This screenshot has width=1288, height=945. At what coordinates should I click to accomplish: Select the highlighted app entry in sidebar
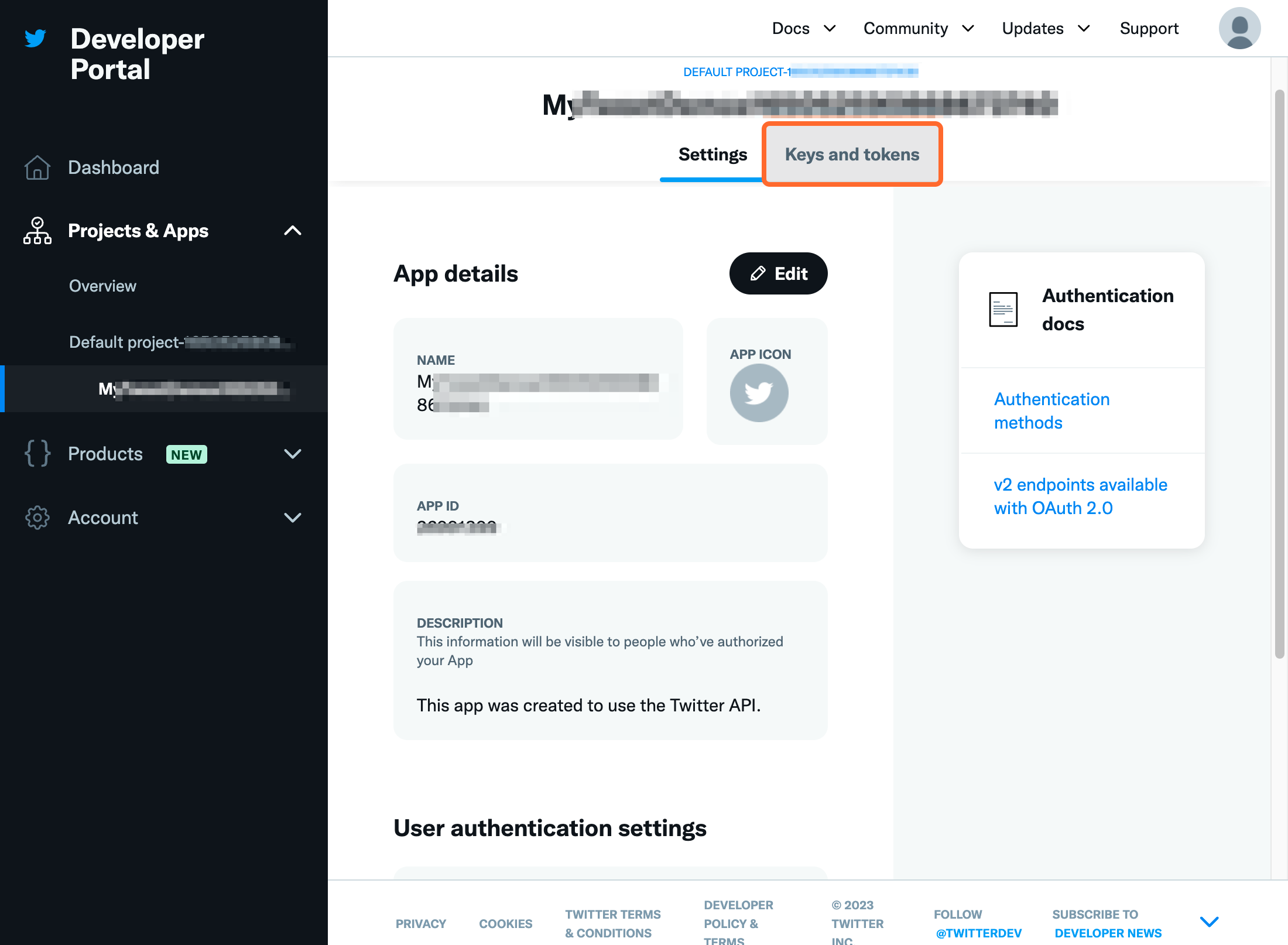click(x=164, y=389)
